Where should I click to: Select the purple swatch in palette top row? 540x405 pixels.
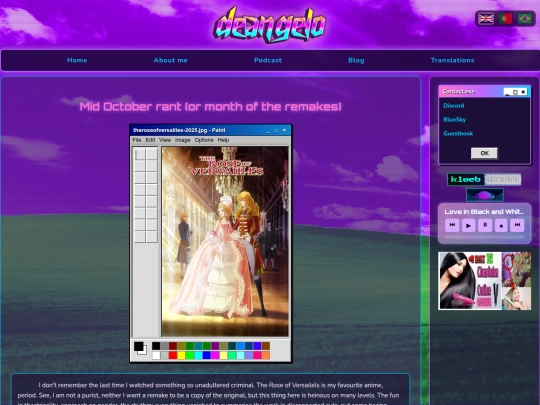[x=215, y=346]
